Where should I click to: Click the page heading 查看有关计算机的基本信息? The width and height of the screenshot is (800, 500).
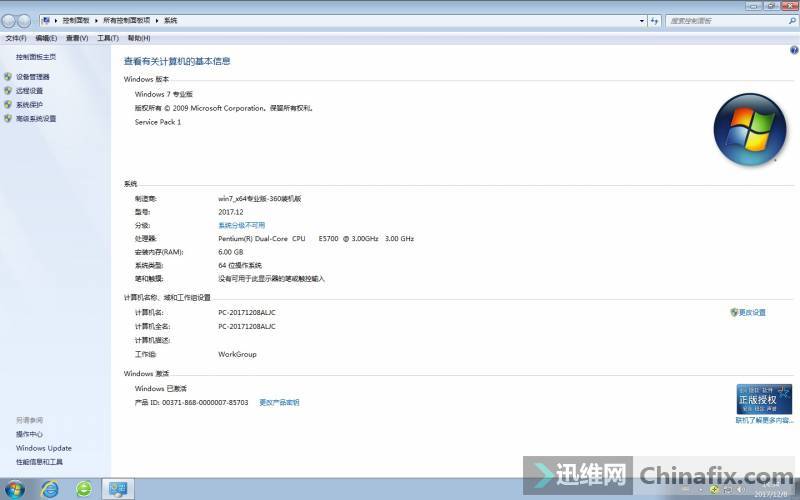click(177, 61)
